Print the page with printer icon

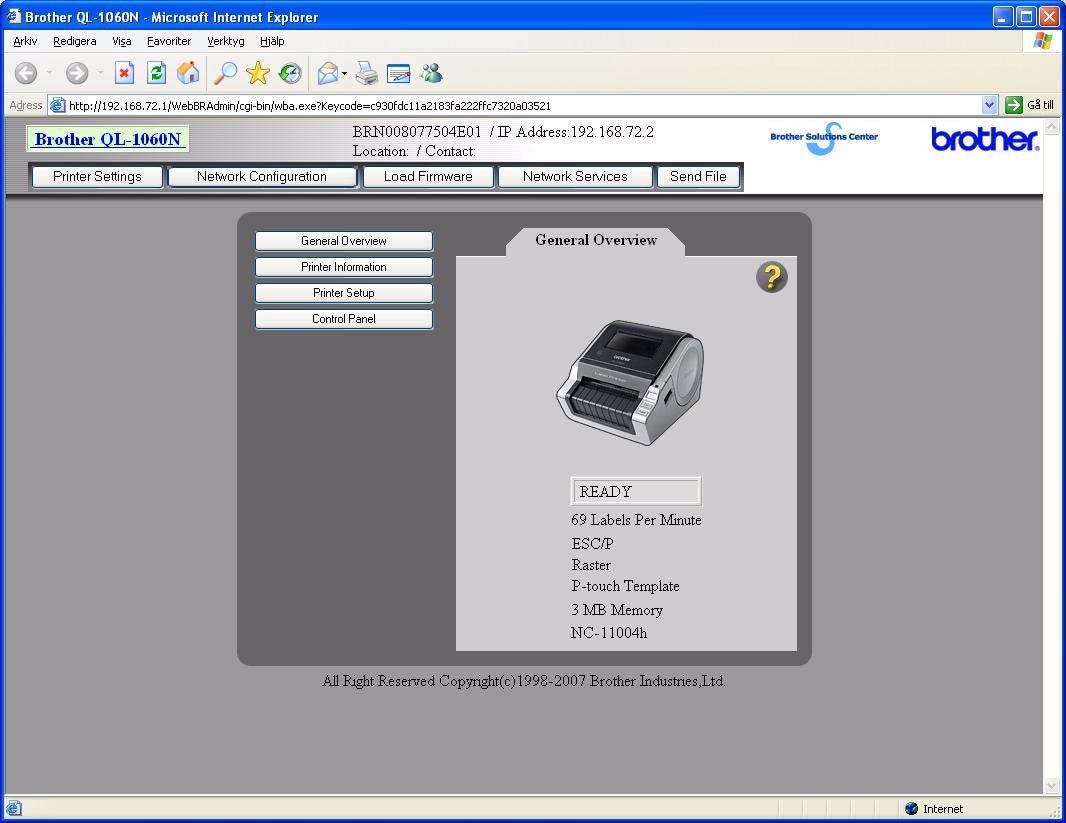click(x=367, y=73)
